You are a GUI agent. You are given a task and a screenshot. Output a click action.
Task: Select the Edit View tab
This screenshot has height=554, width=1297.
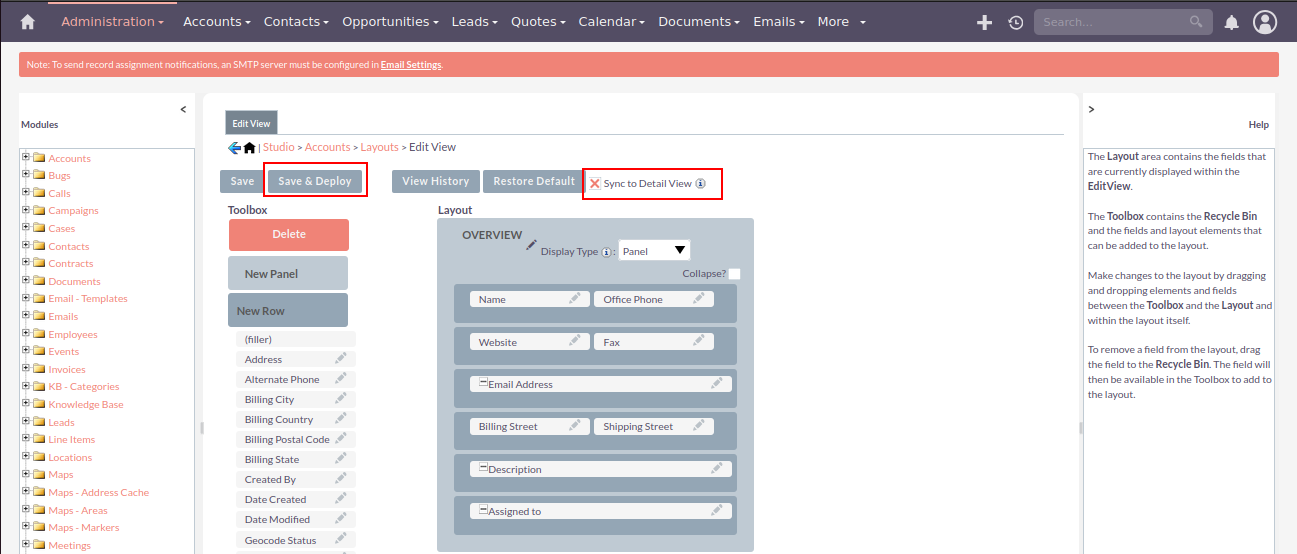[251, 124]
